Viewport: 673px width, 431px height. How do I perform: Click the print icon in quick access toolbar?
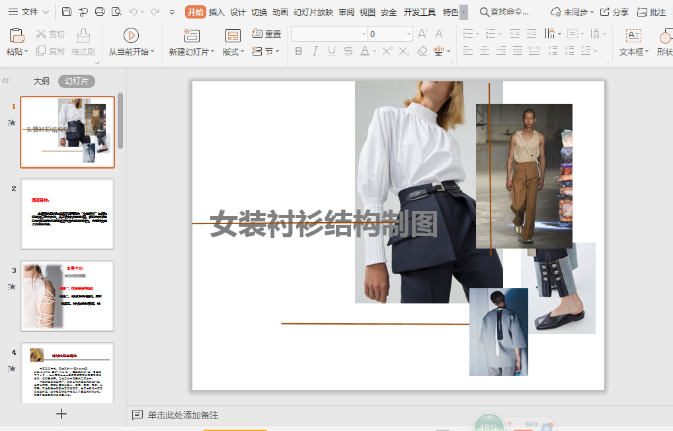[x=99, y=12]
